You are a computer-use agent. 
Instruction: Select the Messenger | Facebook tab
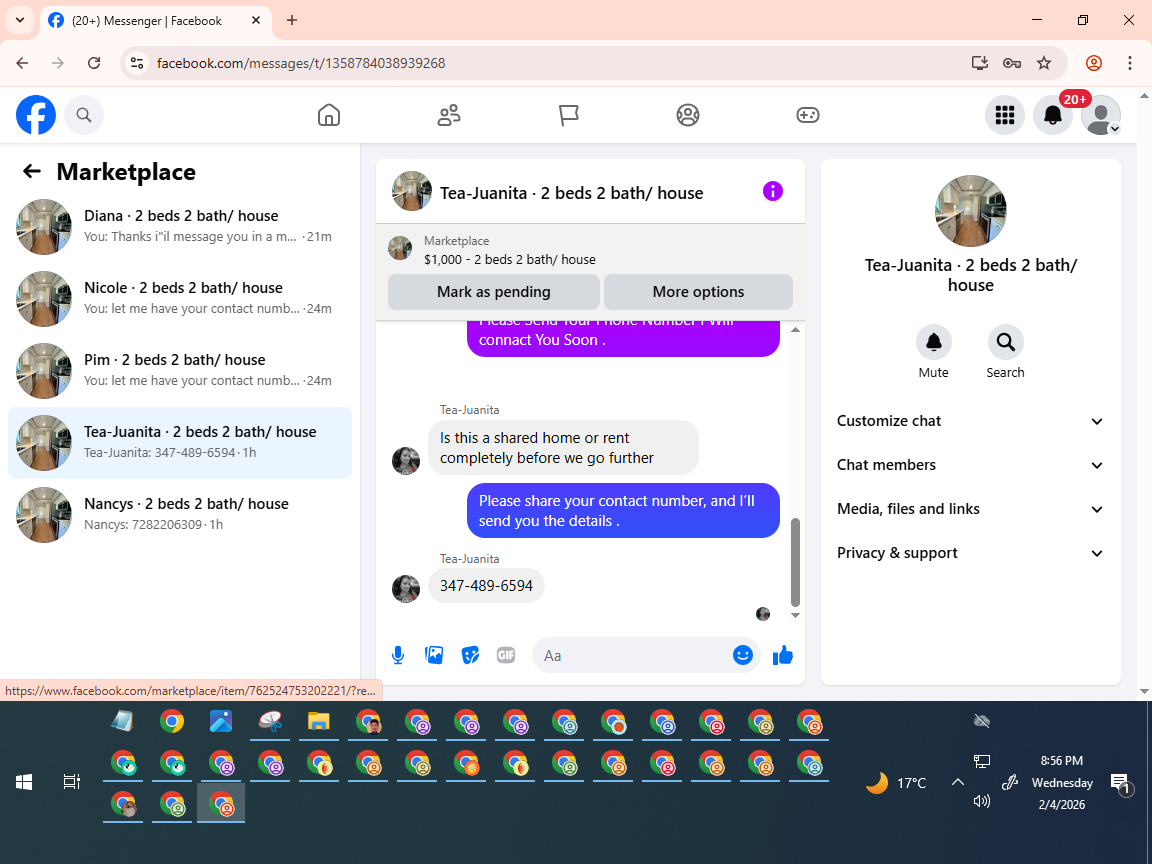point(154,21)
